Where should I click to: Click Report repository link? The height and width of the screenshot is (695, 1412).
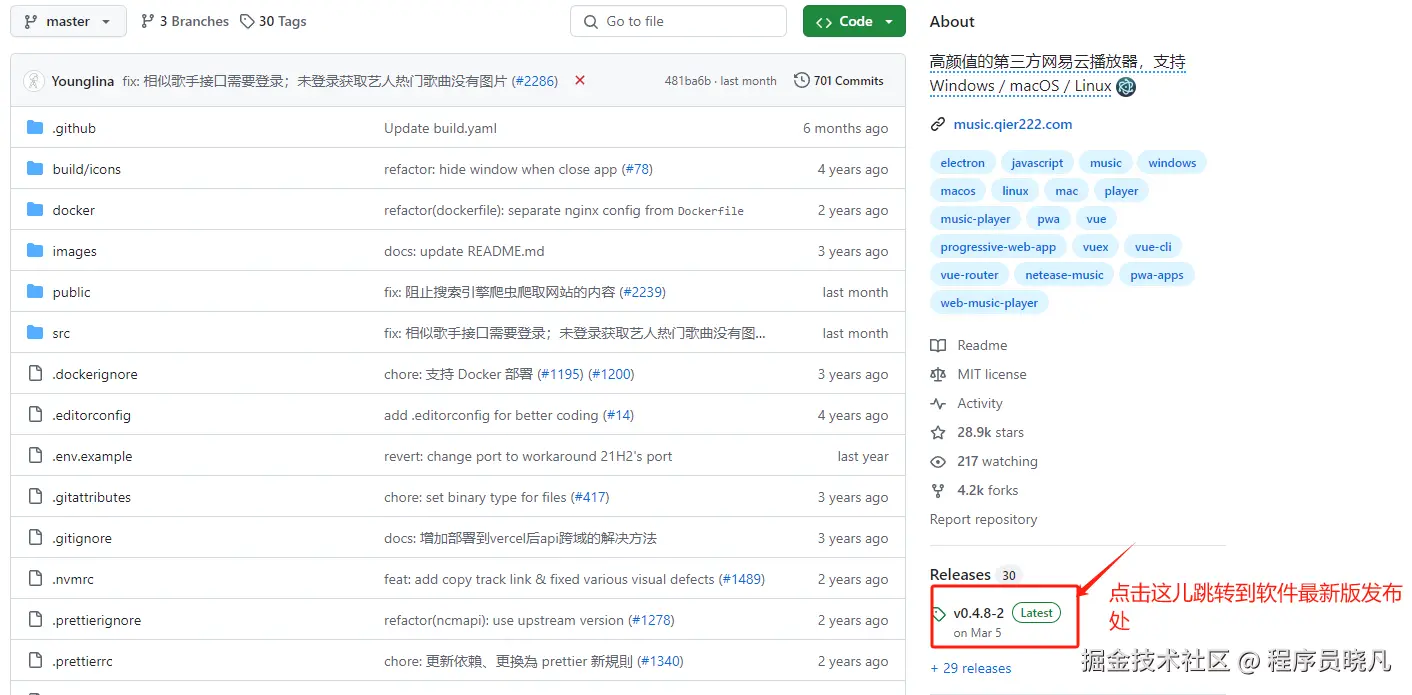click(x=983, y=519)
